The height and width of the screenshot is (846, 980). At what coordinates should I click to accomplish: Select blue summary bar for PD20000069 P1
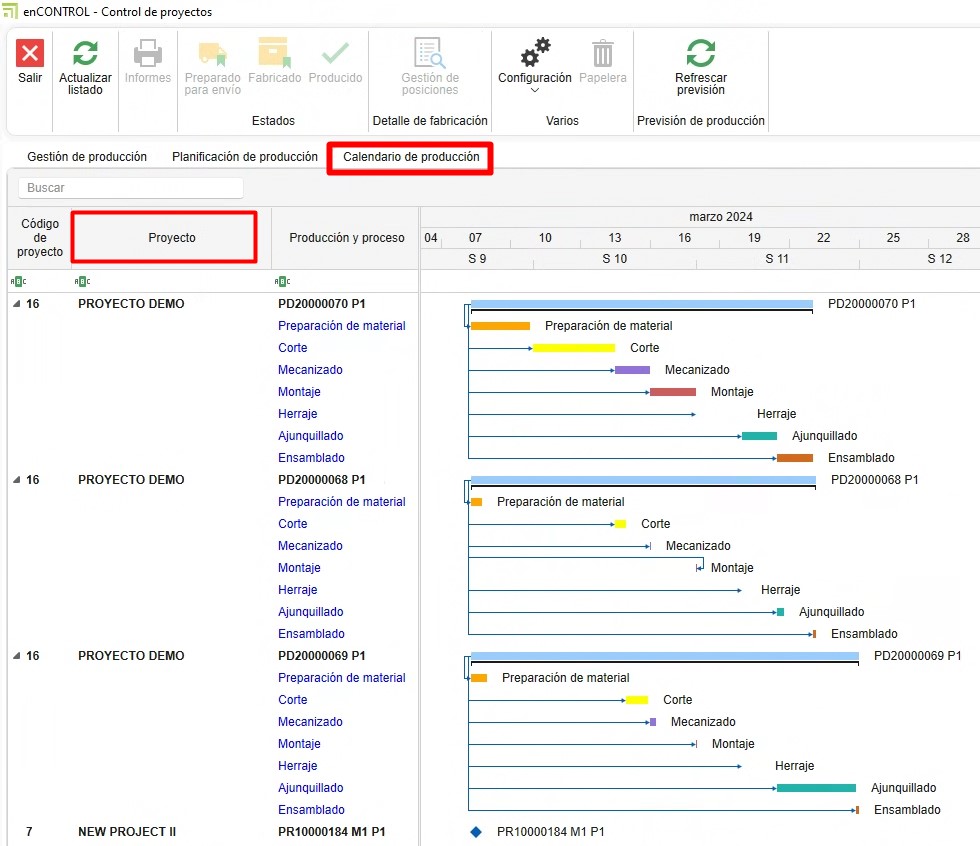coord(665,656)
